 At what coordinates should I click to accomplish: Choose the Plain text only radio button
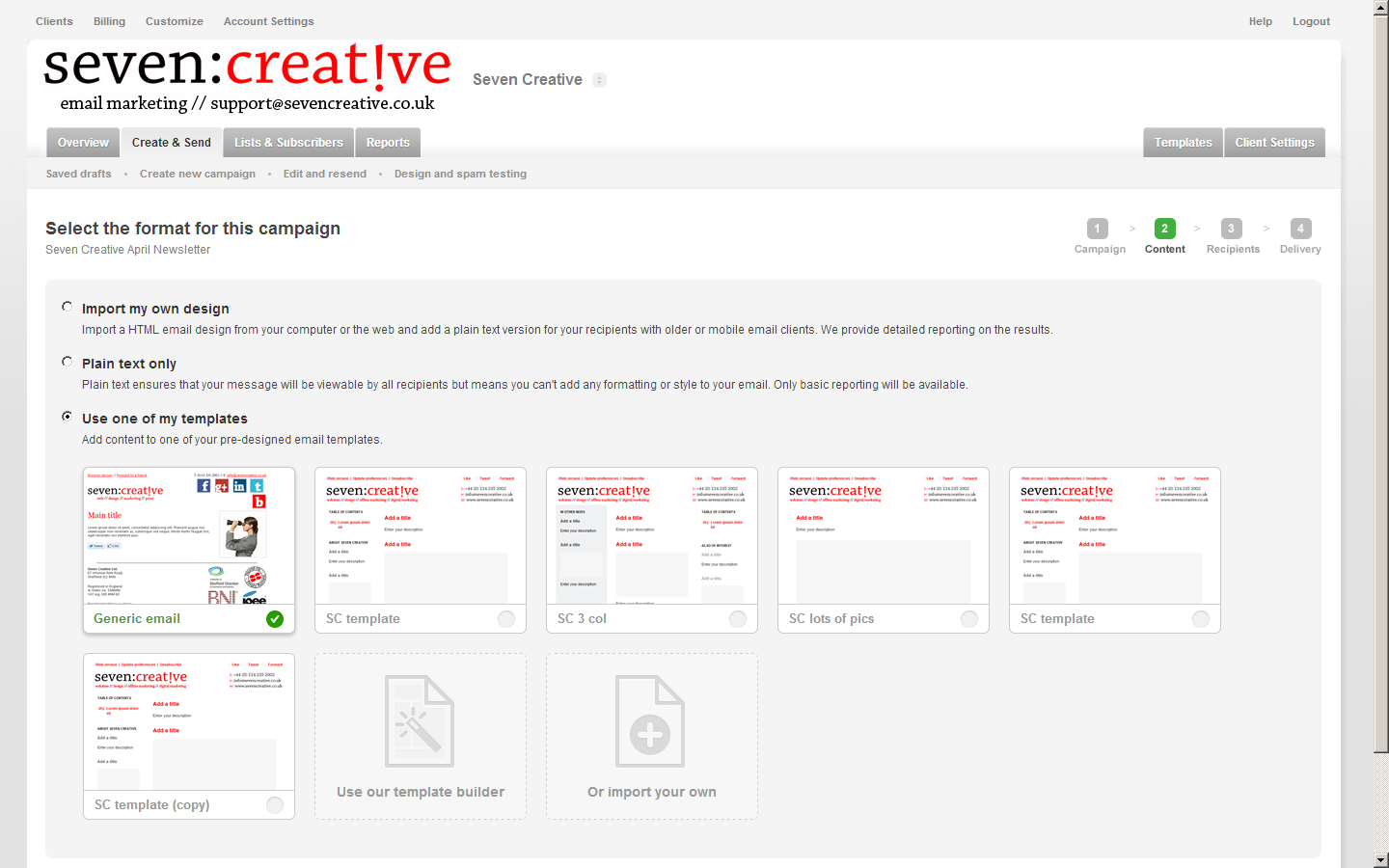[x=68, y=362]
